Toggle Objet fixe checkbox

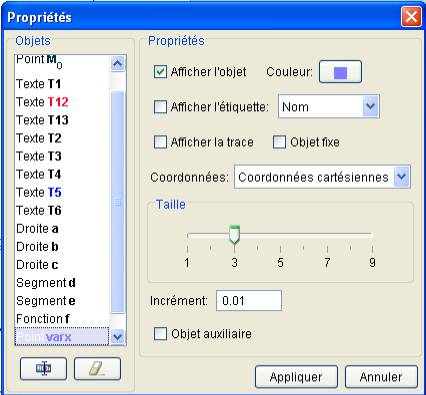pos(279,142)
